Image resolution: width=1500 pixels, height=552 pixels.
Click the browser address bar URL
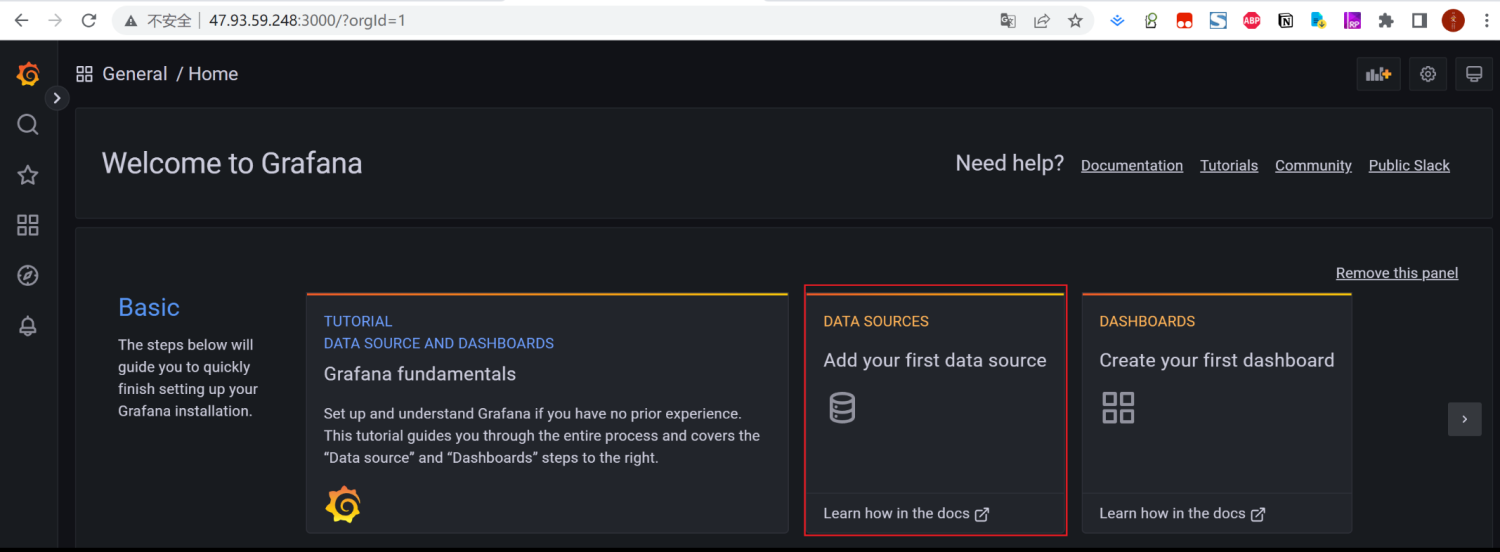tap(307, 20)
